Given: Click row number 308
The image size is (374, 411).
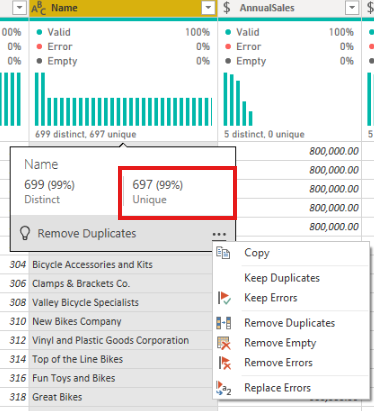Looking at the screenshot, I should pyautogui.click(x=17, y=303).
